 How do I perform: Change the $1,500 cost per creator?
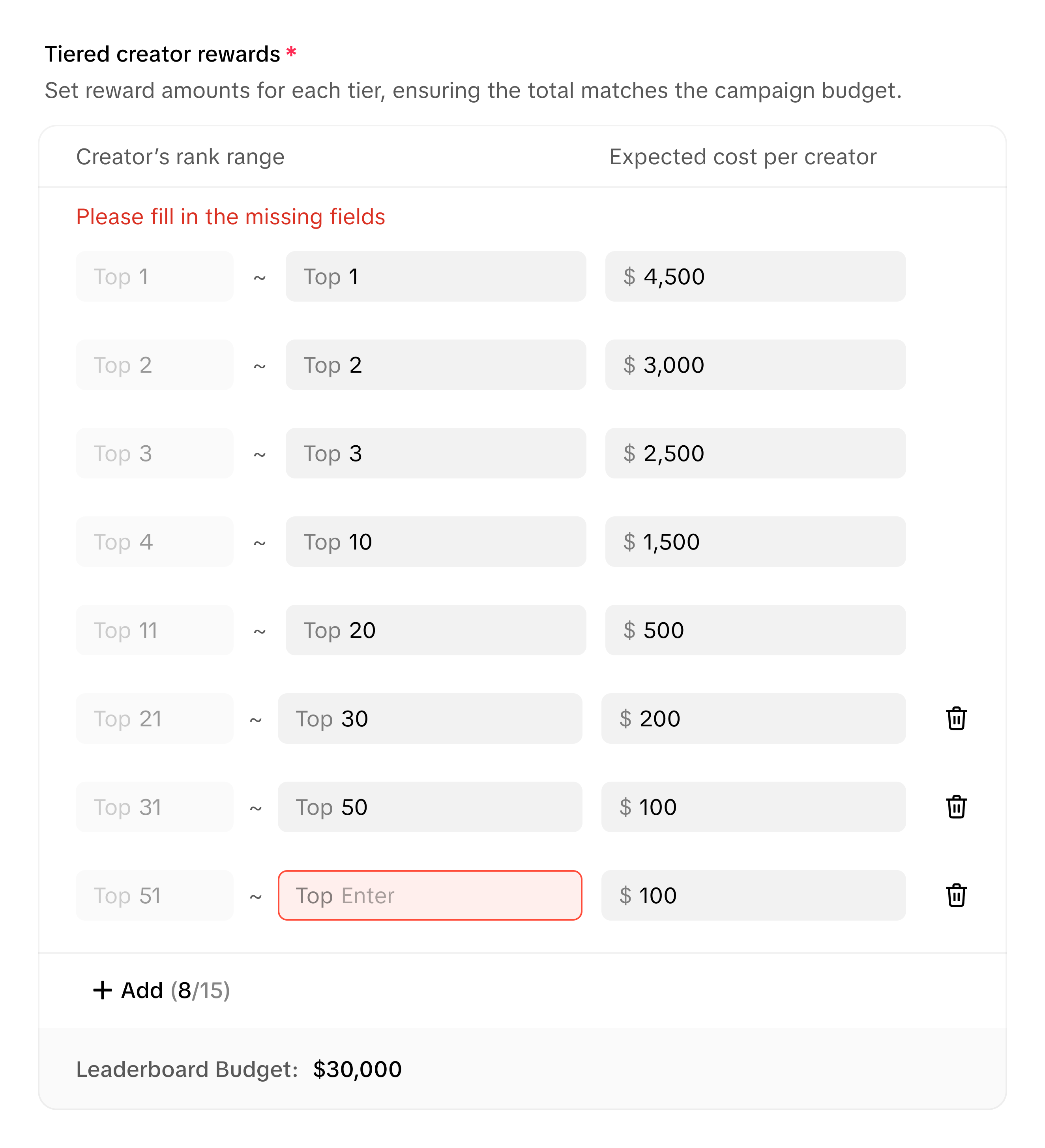point(755,542)
